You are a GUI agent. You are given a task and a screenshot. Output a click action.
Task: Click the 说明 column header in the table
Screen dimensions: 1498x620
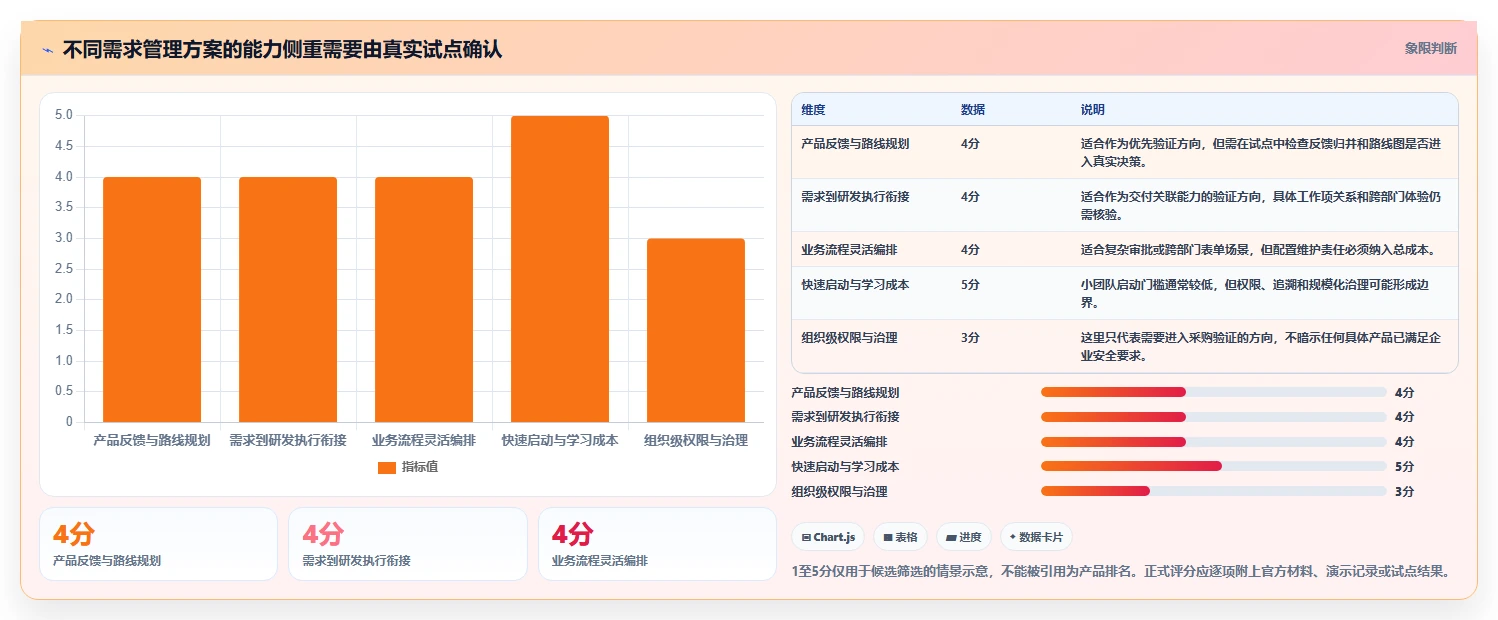point(1093,109)
